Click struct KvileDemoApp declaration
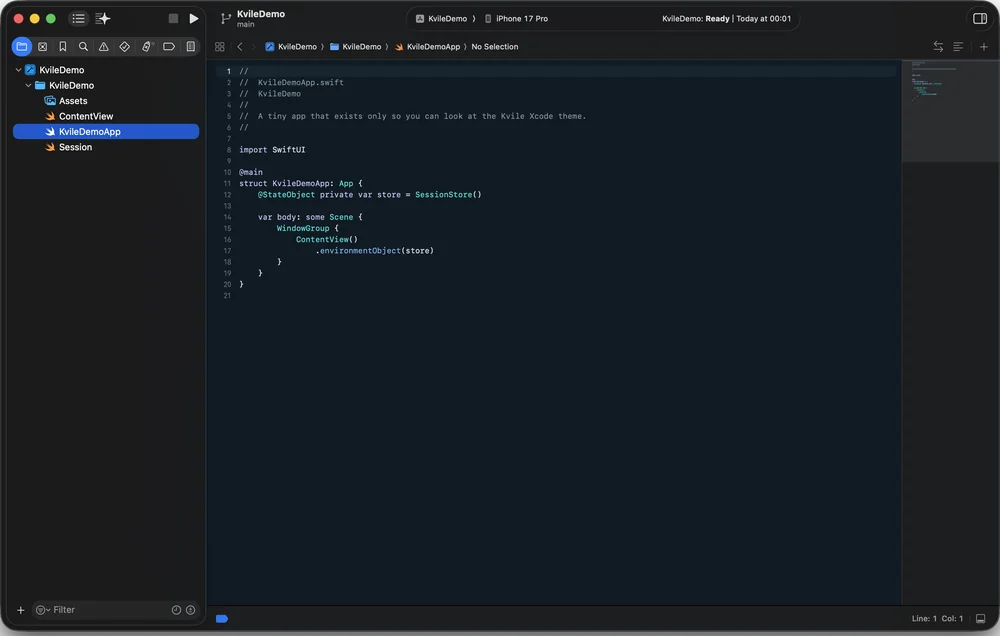Viewport: 1000px width, 636px height. click(300, 183)
